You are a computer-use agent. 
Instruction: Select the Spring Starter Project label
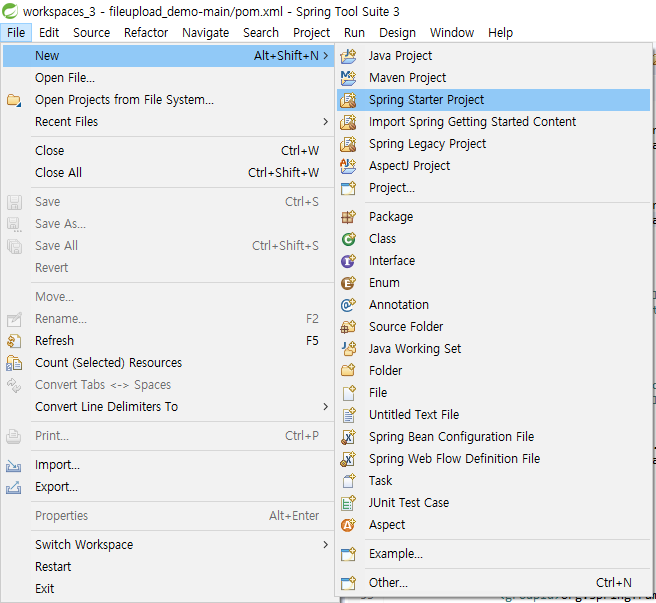[426, 100]
